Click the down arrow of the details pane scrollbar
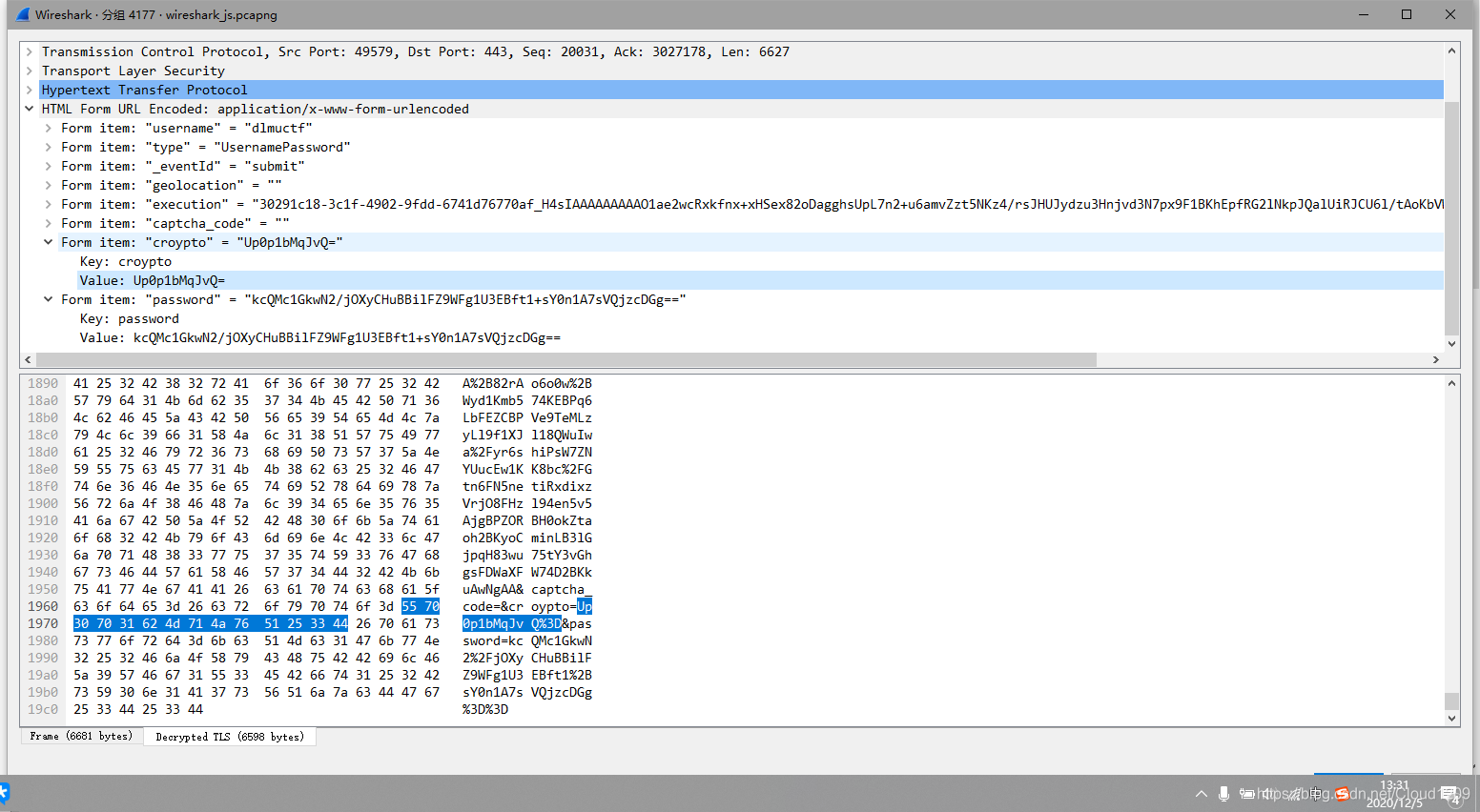The height and width of the screenshot is (812, 1480). pos(1452,344)
